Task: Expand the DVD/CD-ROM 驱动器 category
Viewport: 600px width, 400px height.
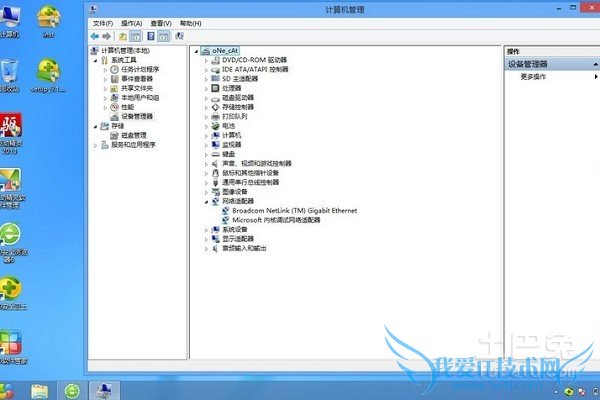Action: point(206,60)
